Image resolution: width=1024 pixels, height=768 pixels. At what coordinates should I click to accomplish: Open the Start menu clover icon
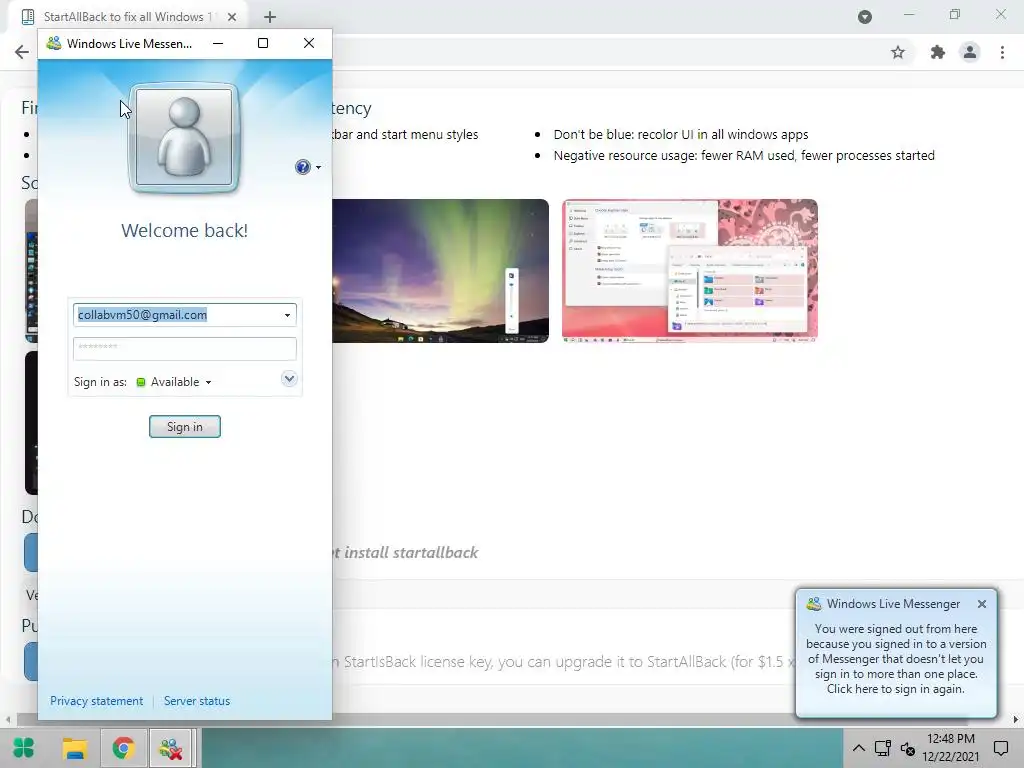pyautogui.click(x=24, y=748)
